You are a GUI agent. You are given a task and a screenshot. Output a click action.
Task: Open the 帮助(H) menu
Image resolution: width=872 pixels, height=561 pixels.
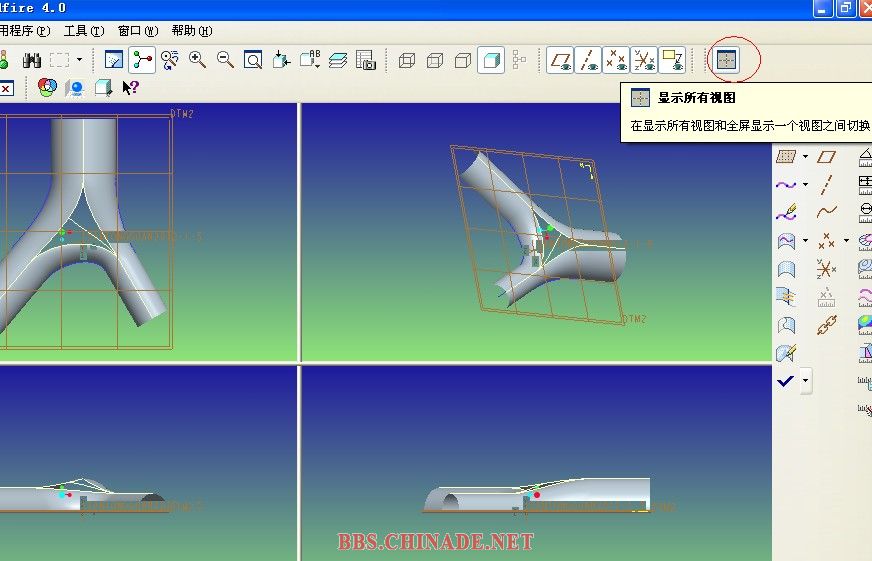[192, 31]
